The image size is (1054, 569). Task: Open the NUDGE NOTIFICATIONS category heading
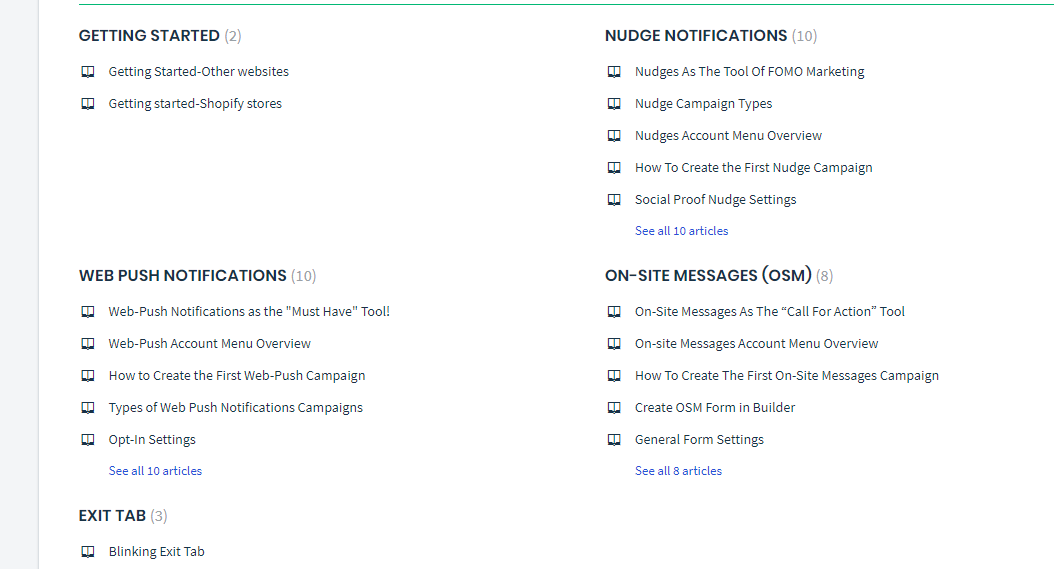click(696, 36)
